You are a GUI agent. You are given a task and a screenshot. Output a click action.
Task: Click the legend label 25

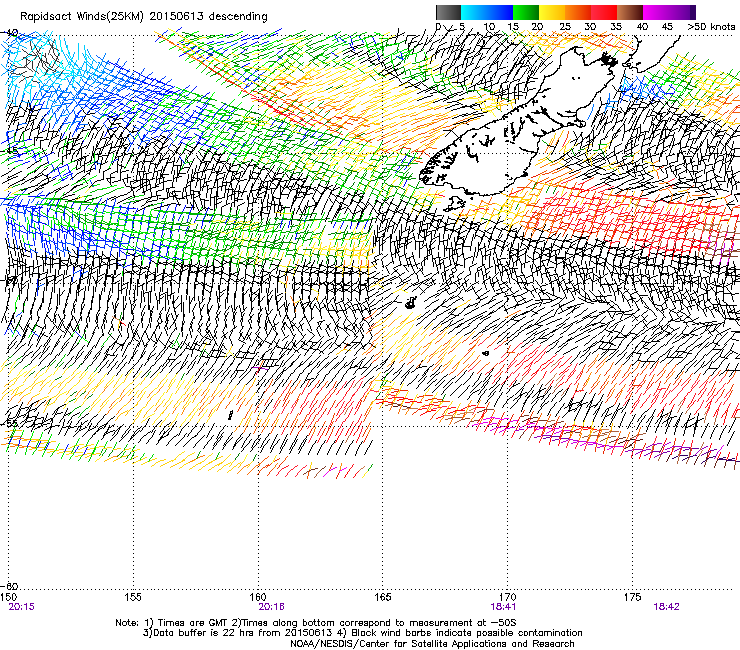point(565,27)
